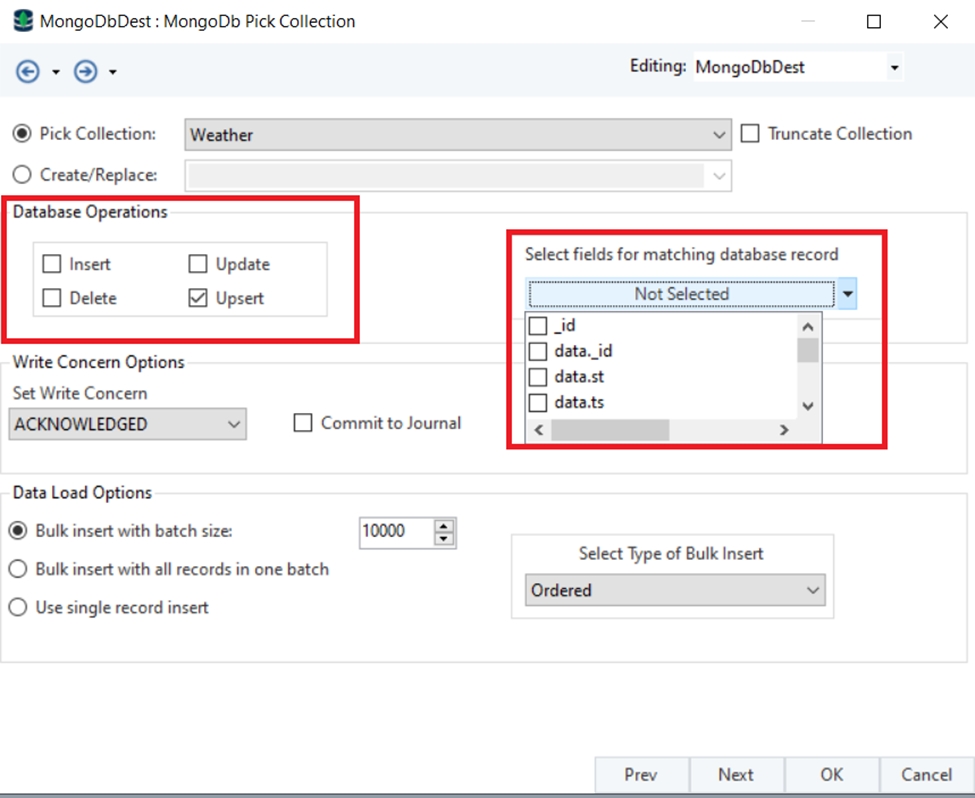Open the Editing MongoDbDest dropdown
Image resolution: width=975 pixels, height=798 pixels.
894,68
